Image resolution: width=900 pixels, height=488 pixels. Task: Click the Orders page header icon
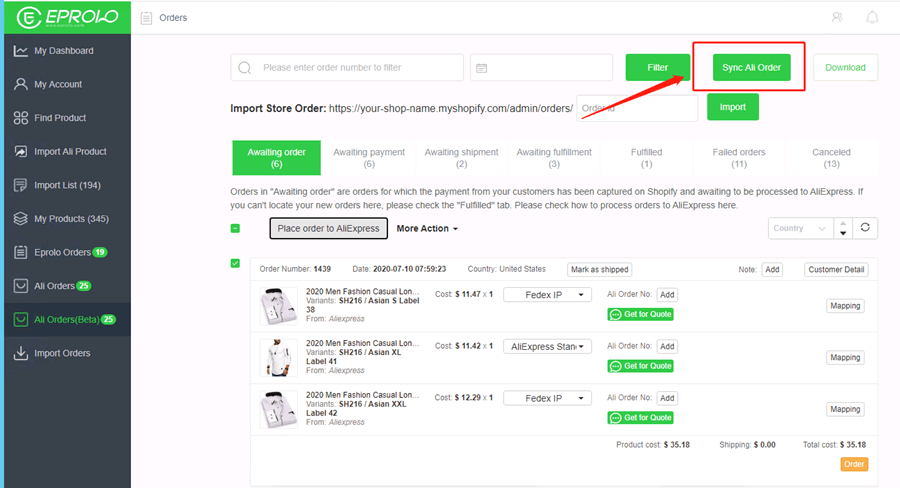tap(146, 18)
